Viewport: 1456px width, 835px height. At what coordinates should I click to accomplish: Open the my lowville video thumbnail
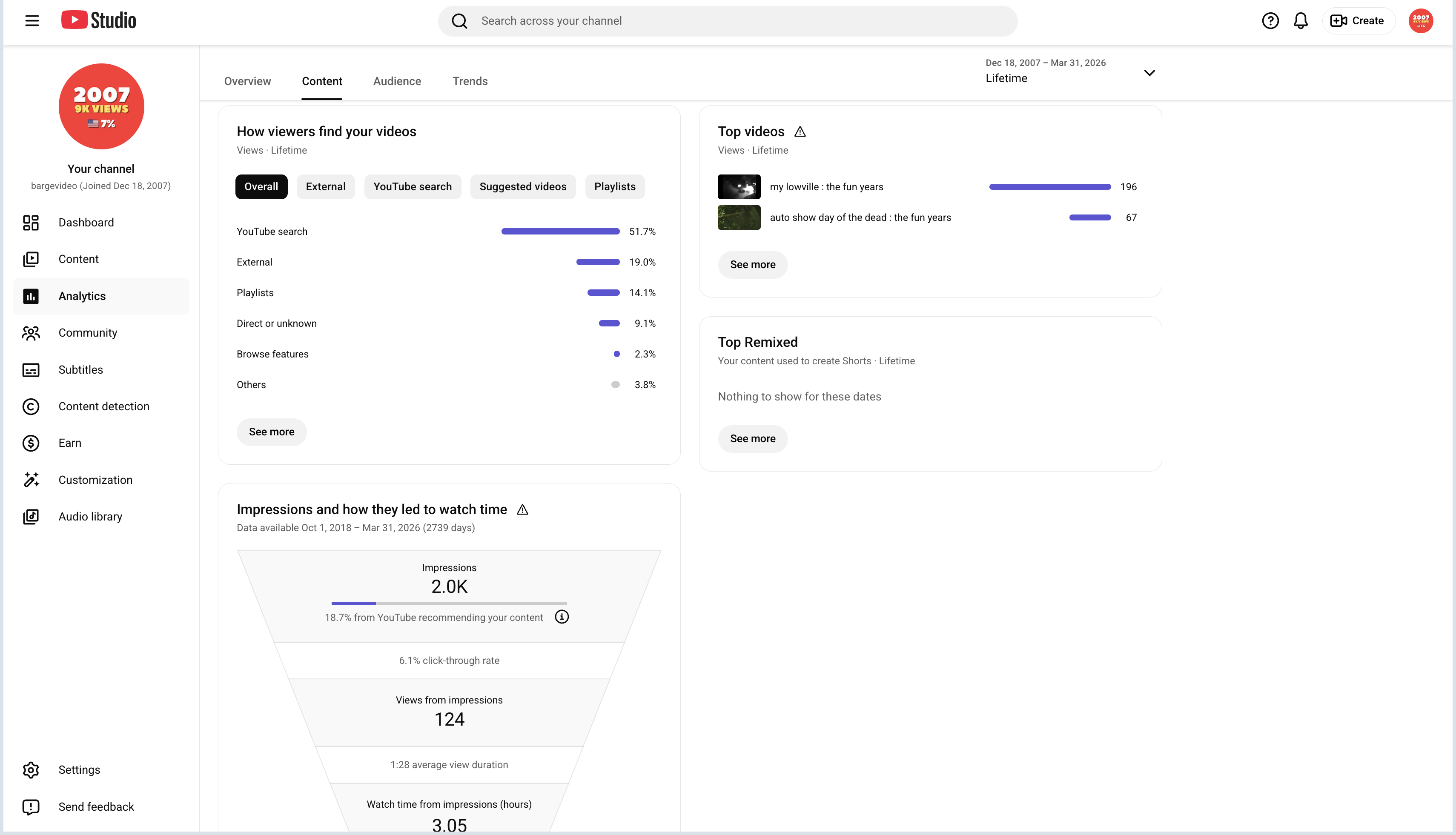(x=739, y=186)
